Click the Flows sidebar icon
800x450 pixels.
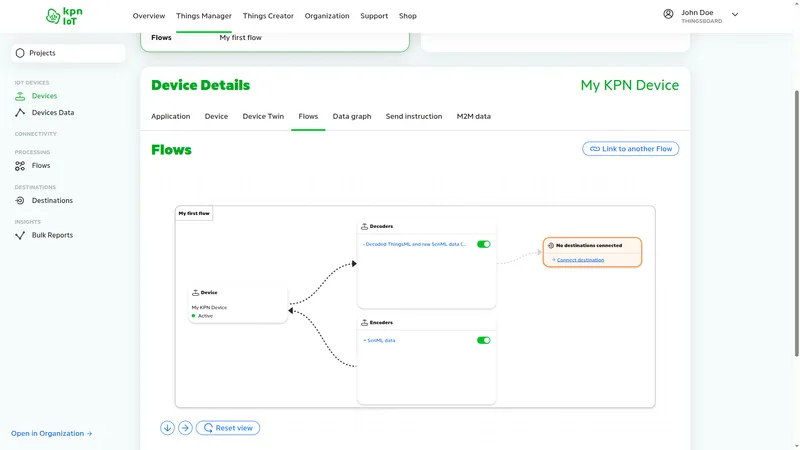click(x=20, y=166)
